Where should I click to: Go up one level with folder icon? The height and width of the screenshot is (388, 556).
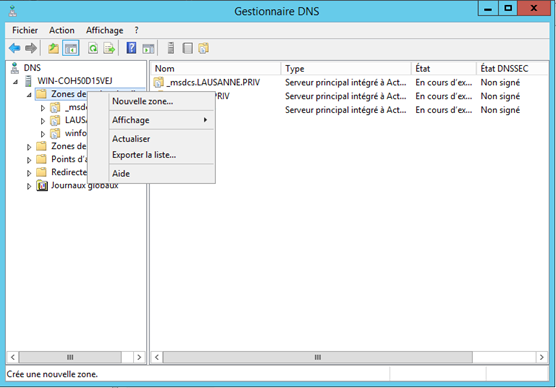click(54, 48)
